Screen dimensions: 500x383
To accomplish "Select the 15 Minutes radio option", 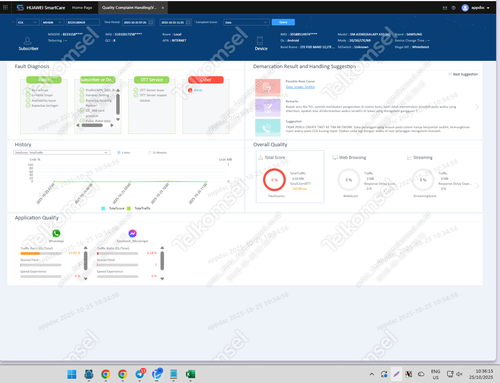I will 150,152.
